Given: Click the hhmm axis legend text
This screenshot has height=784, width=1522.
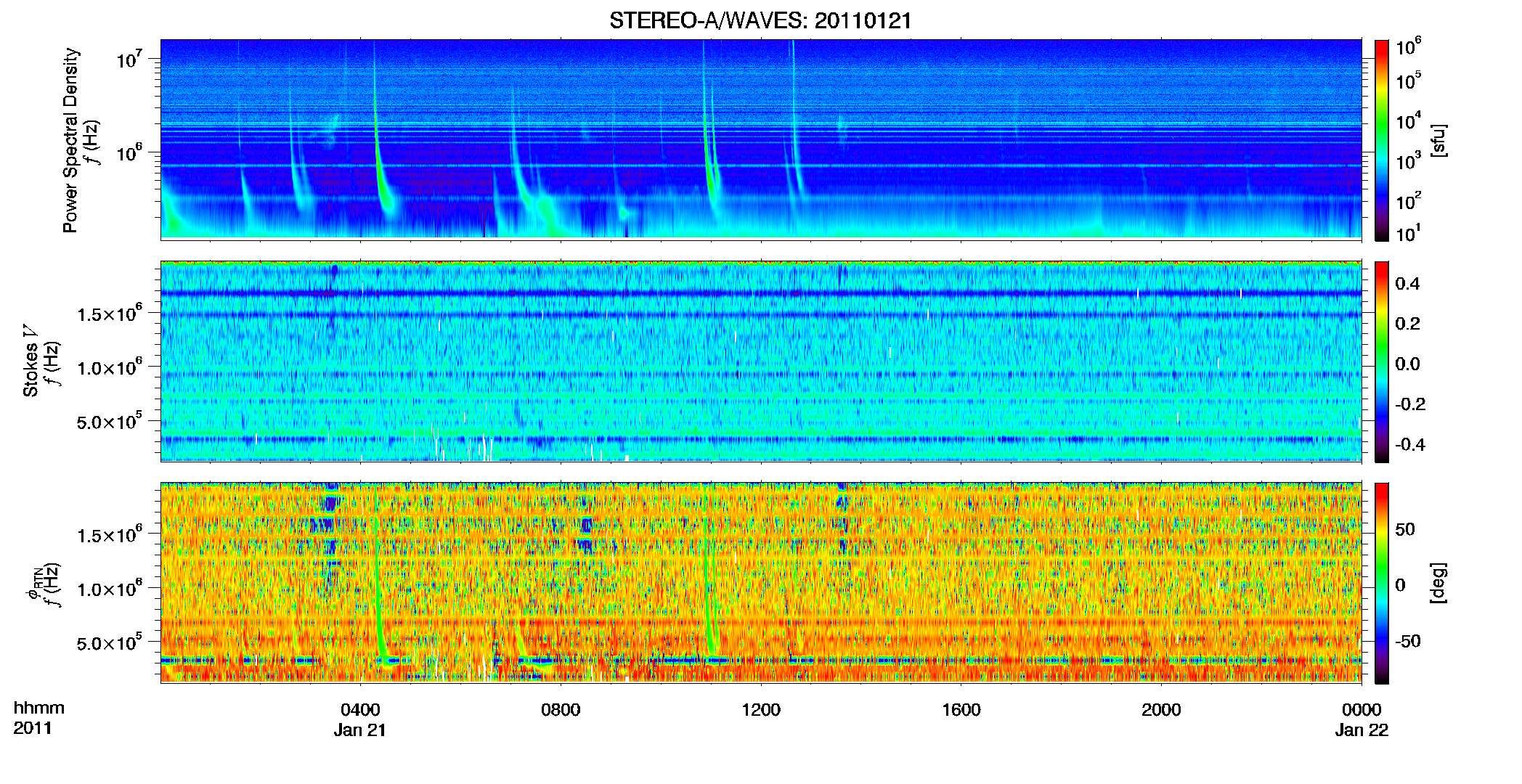Looking at the screenshot, I should tap(39, 708).
